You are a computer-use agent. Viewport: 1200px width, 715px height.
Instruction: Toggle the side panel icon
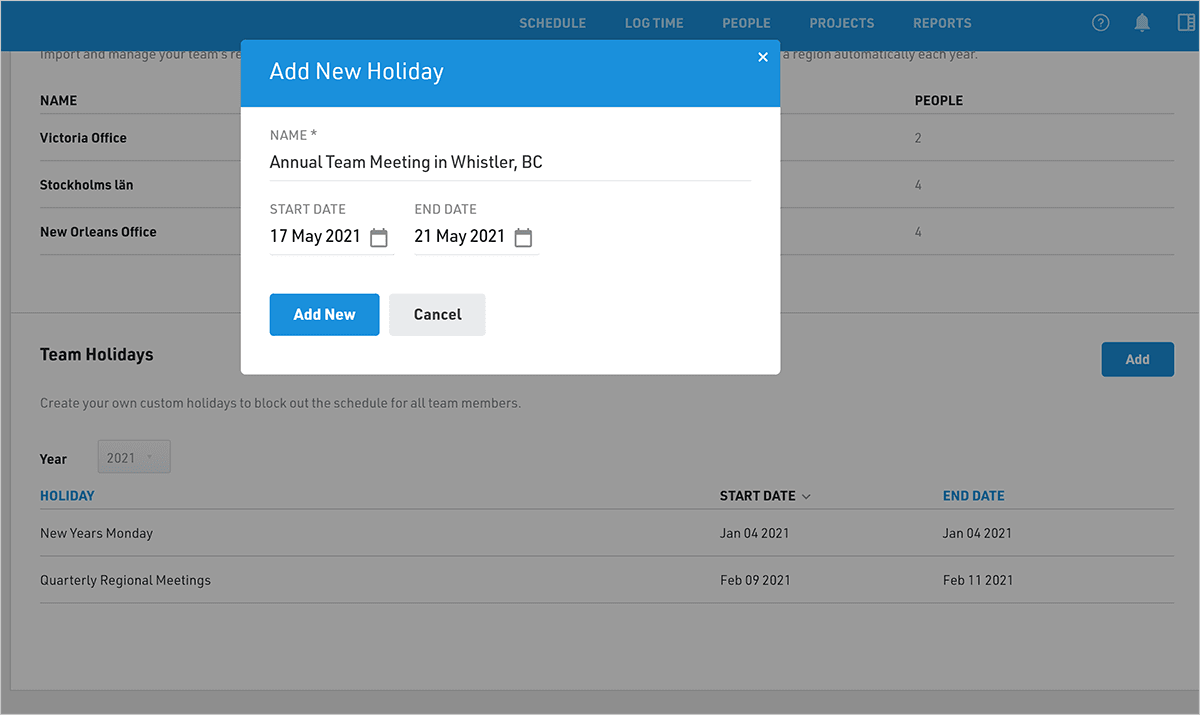tap(1186, 23)
